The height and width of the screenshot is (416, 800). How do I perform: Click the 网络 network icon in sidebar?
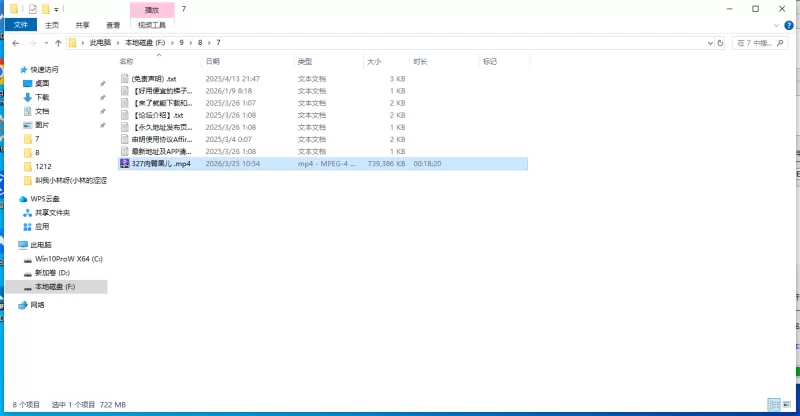[x=23, y=305]
